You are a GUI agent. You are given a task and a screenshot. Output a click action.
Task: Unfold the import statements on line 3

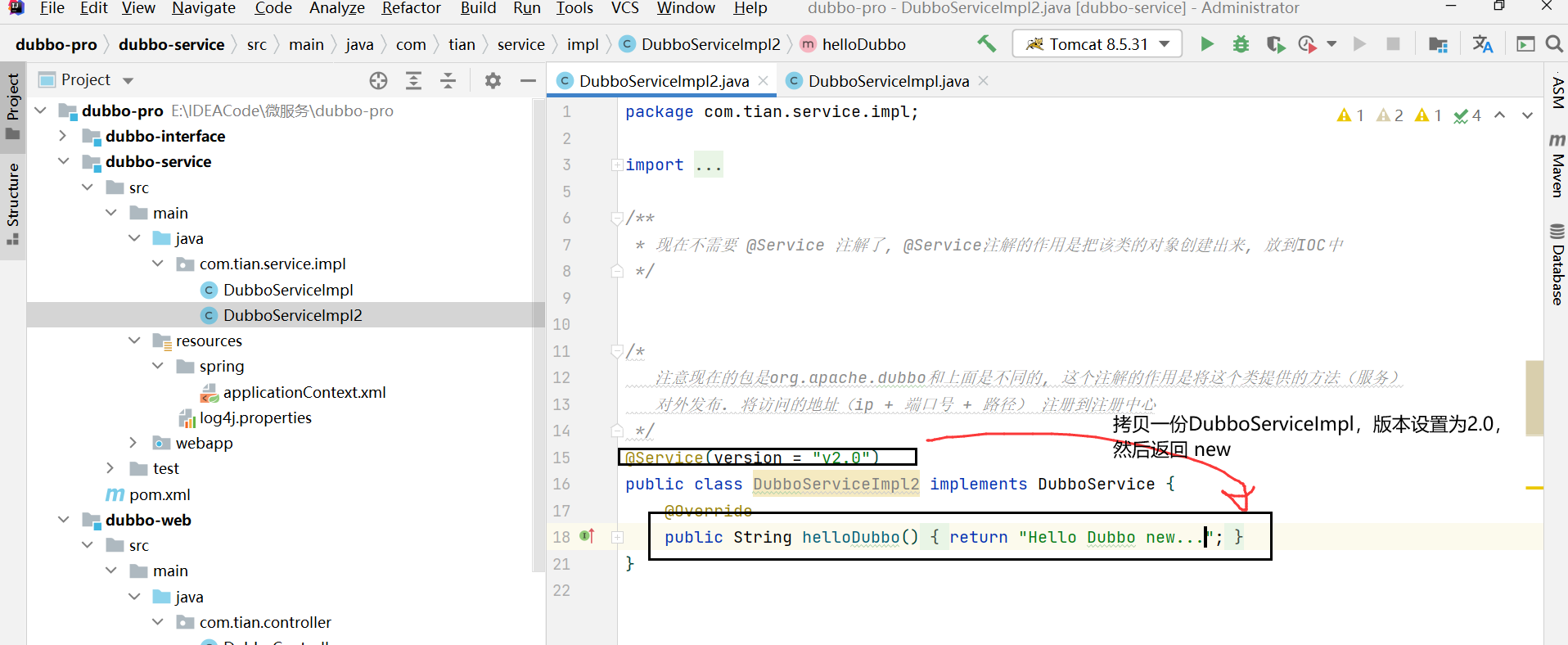pos(617,165)
